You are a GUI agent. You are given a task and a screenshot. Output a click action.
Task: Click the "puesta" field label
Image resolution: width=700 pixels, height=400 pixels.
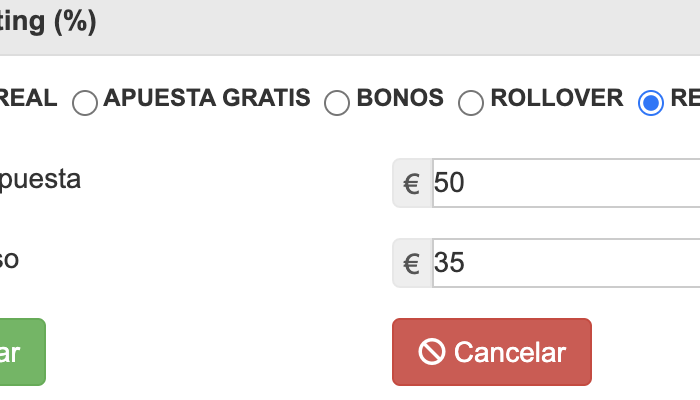40,180
